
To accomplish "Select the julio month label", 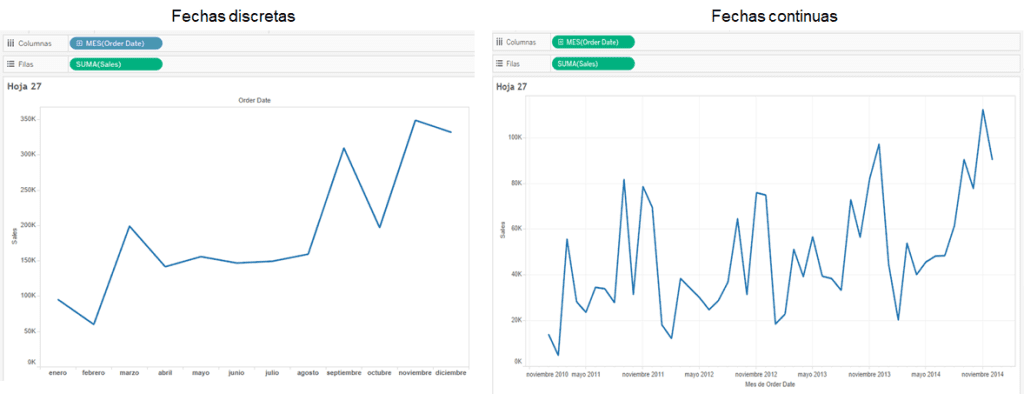I will [x=272, y=373].
